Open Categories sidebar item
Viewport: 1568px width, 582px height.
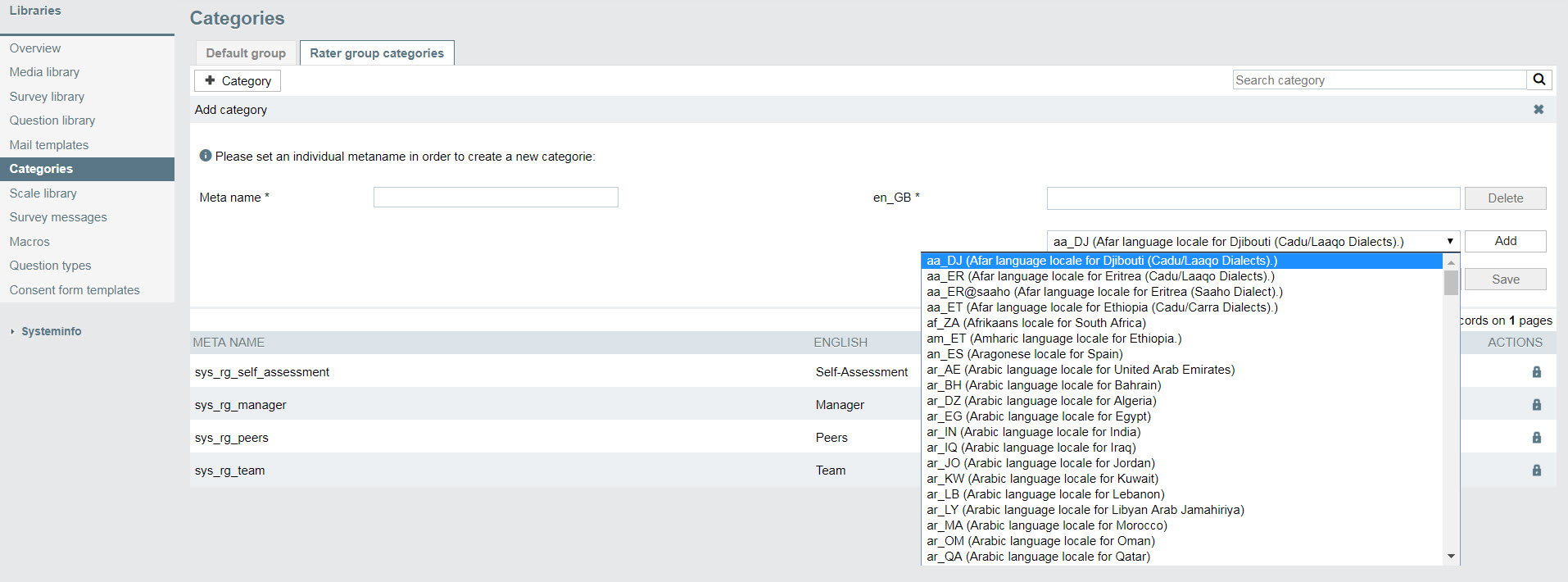[x=87, y=169]
